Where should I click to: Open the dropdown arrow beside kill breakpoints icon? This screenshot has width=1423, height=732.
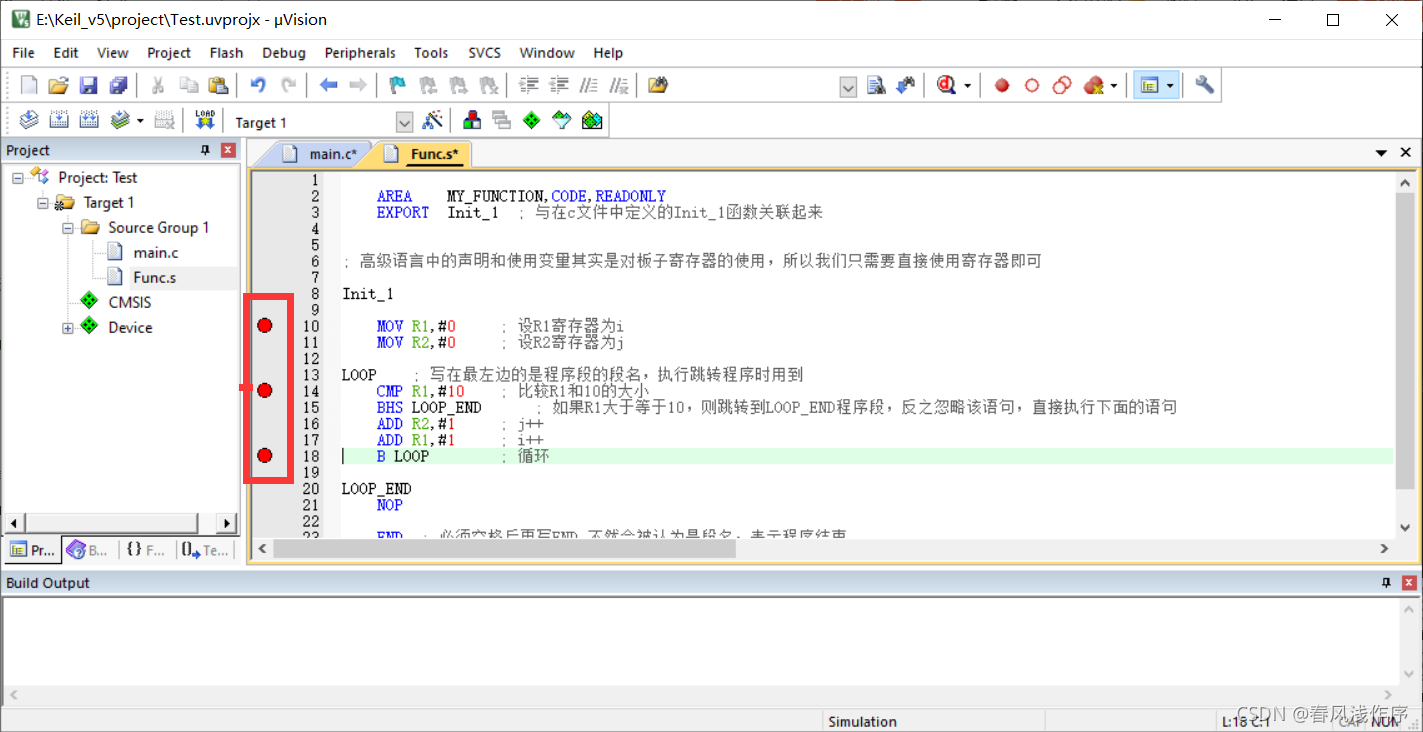(1114, 86)
